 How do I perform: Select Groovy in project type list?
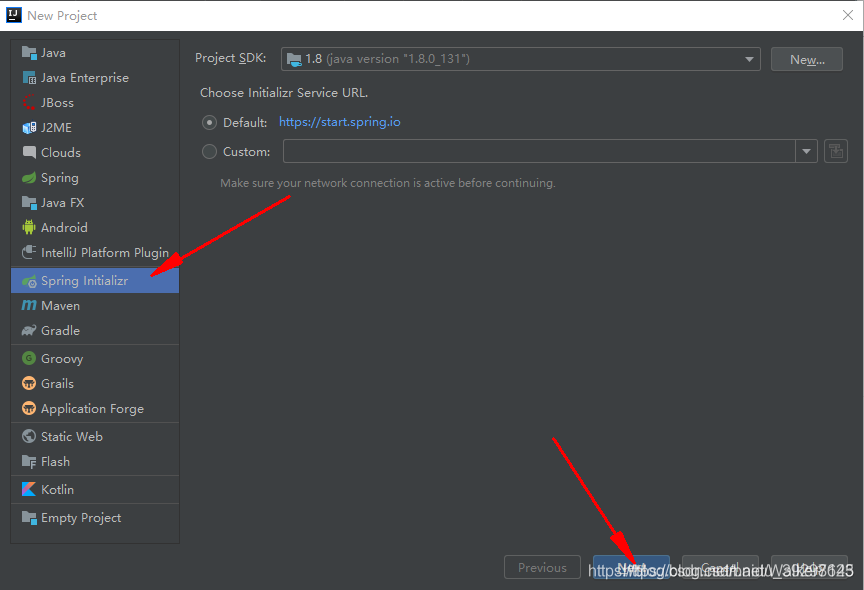[x=95, y=359]
